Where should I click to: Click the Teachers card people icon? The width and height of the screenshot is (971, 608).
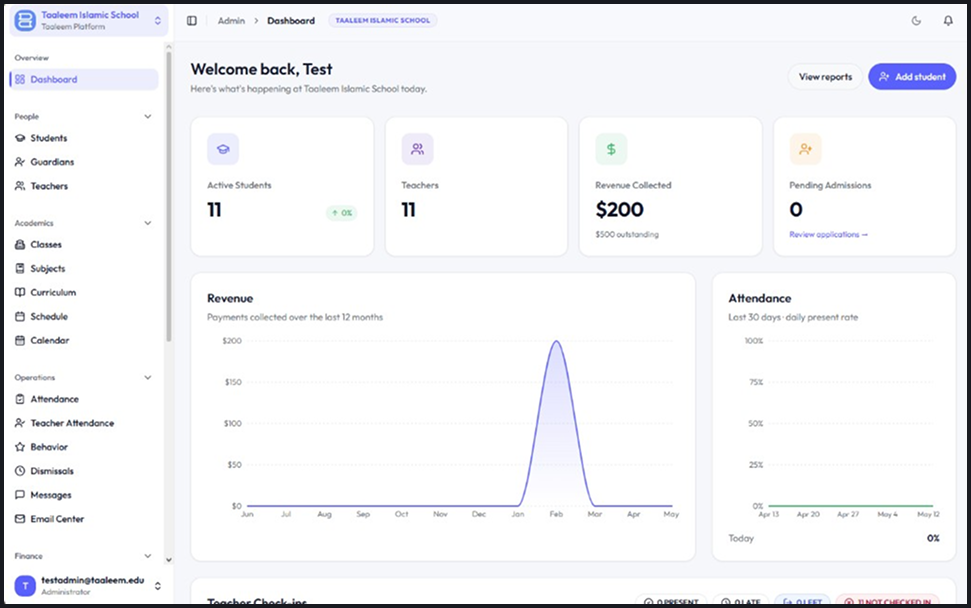417,149
